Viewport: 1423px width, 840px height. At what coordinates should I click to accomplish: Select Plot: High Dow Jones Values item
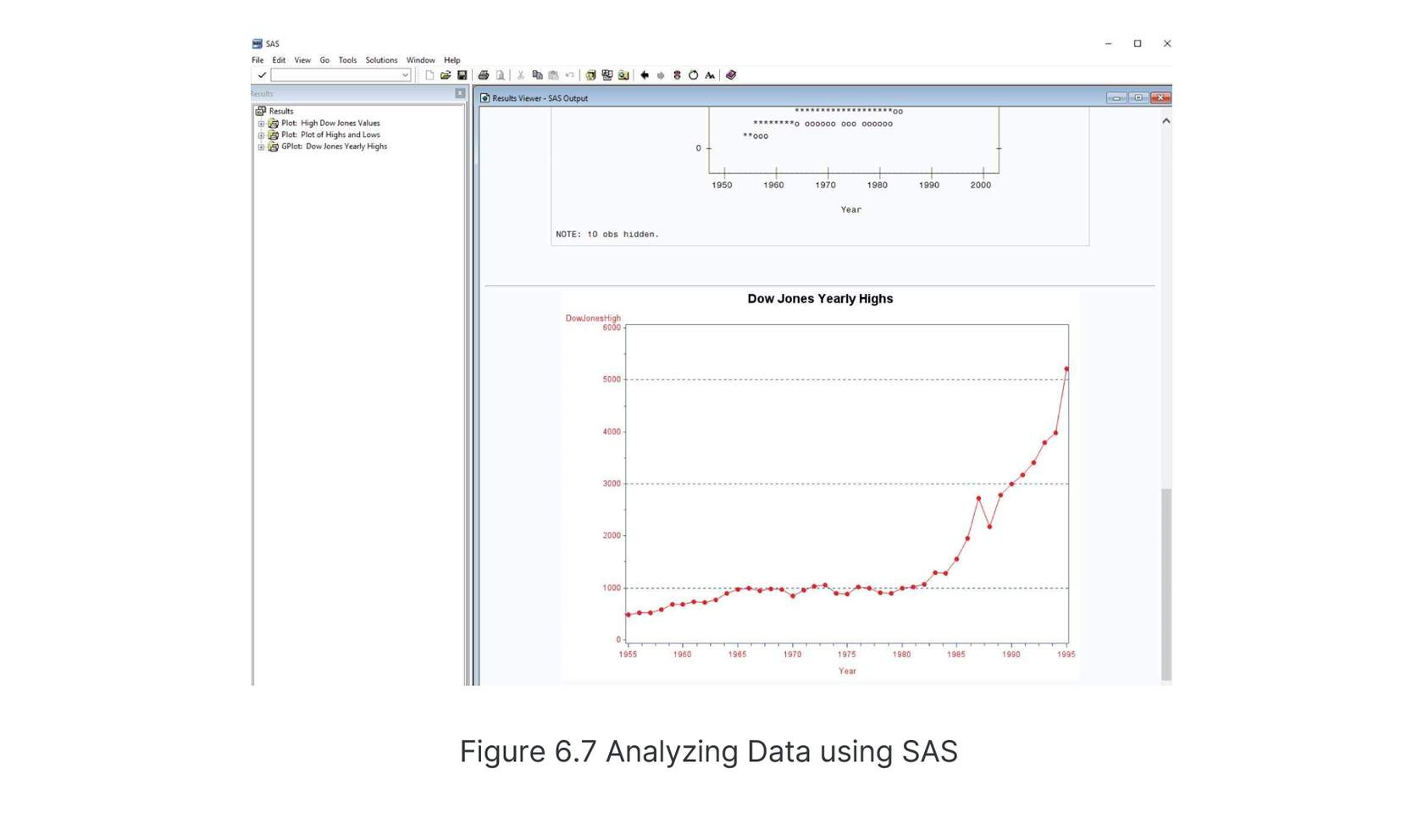click(330, 124)
